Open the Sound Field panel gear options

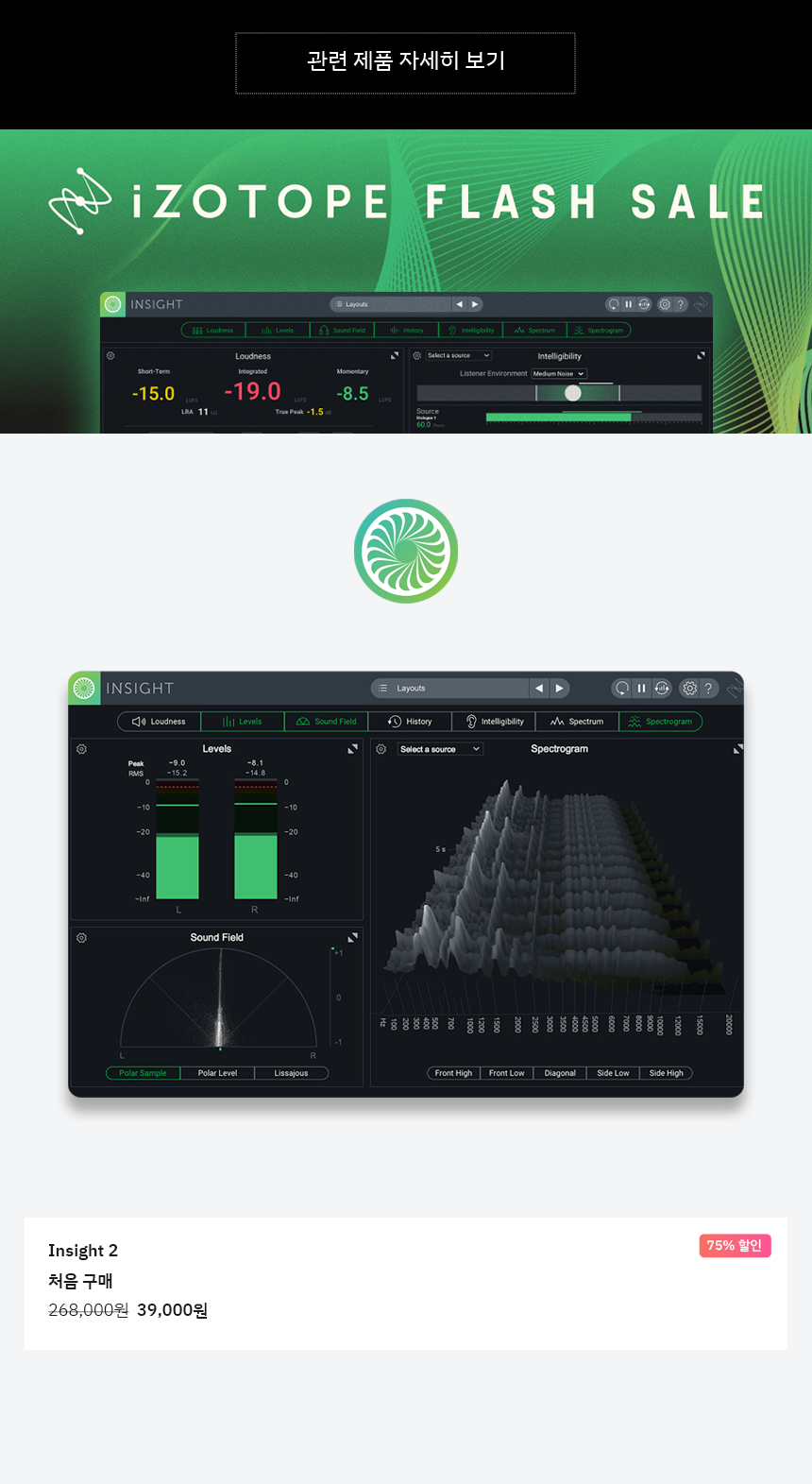click(x=82, y=938)
